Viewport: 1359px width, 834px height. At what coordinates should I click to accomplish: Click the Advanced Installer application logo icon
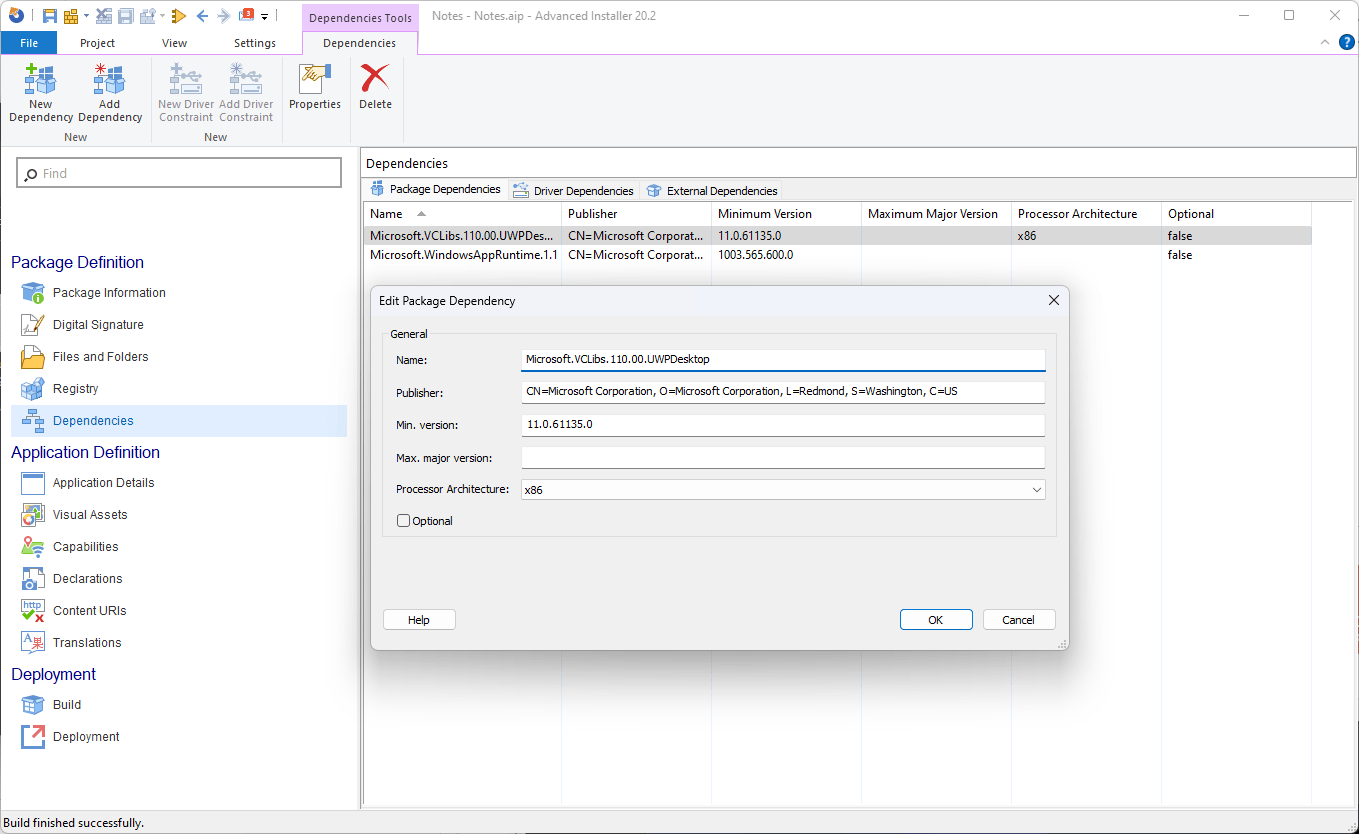[x=16, y=15]
